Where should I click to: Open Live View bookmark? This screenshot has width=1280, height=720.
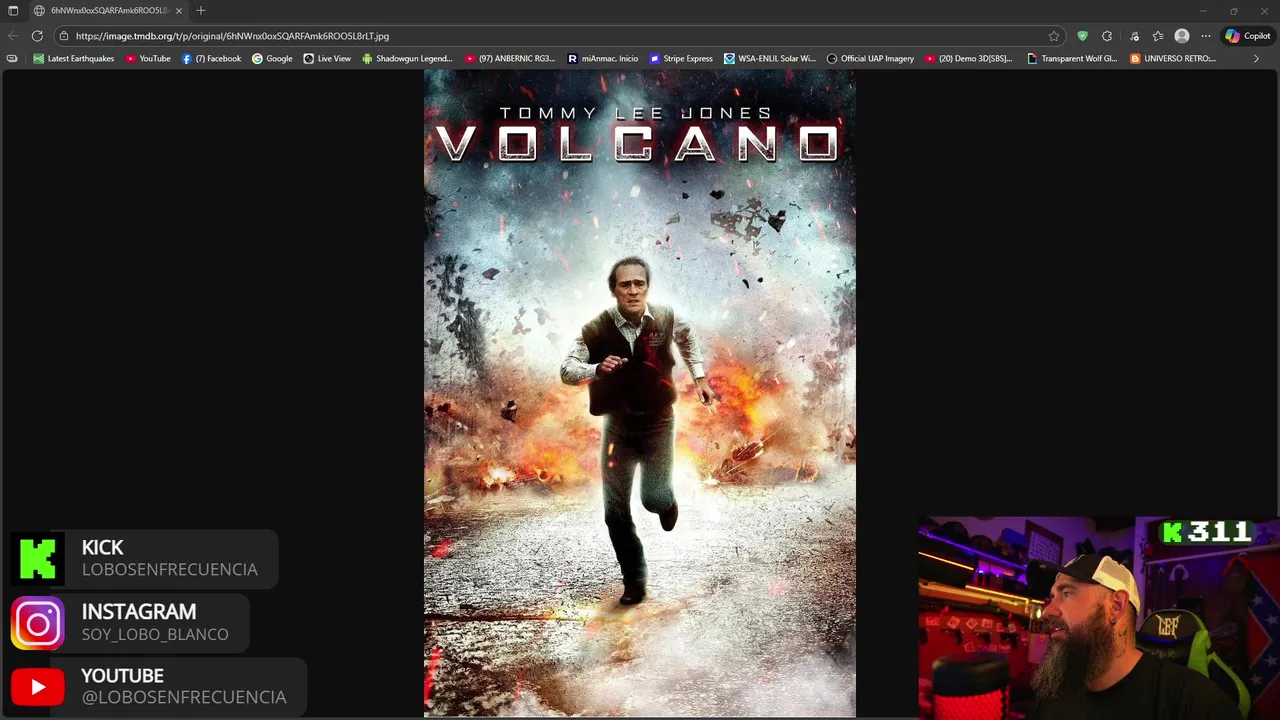[327, 59]
